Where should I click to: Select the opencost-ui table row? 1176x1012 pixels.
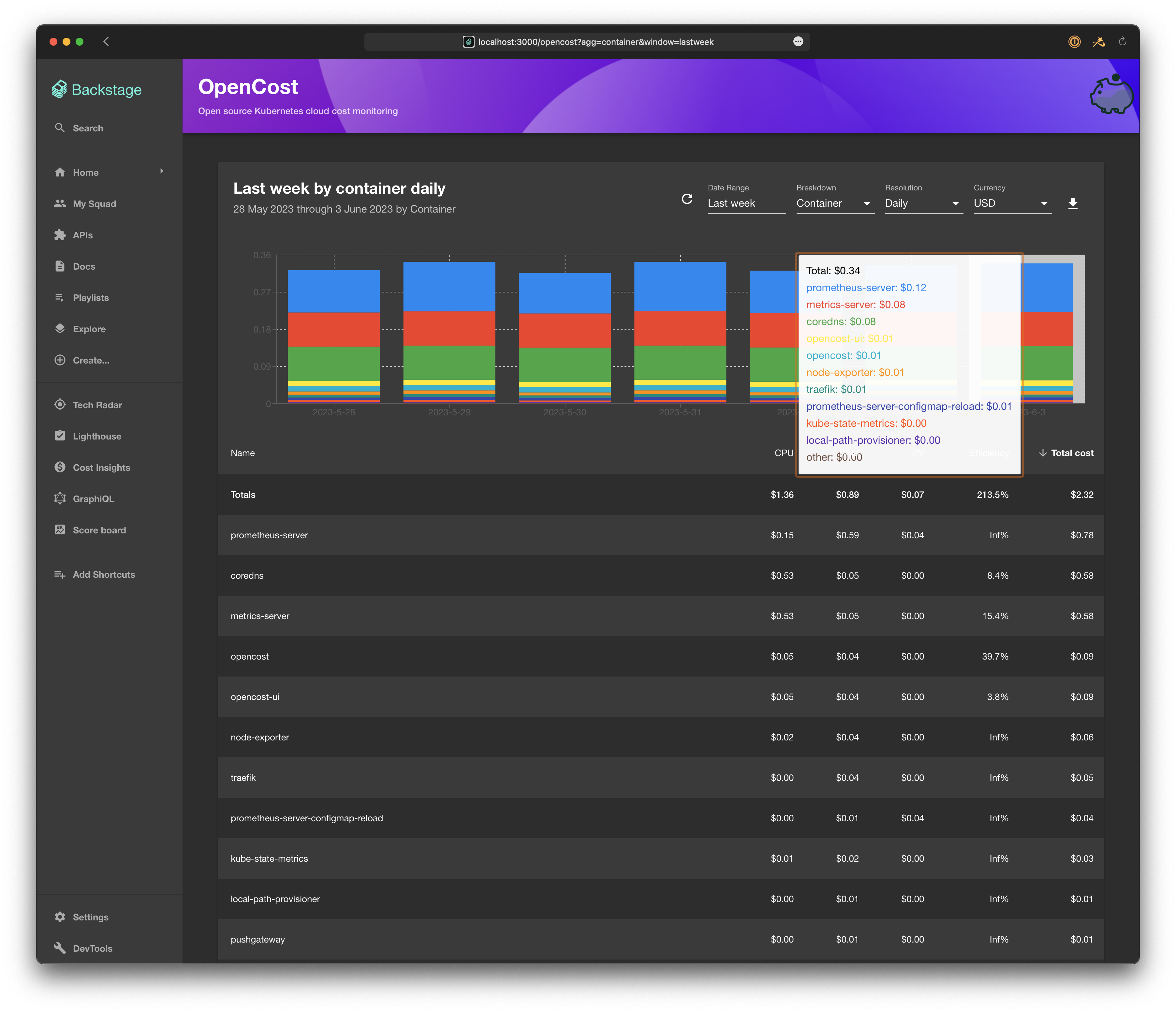(x=661, y=697)
